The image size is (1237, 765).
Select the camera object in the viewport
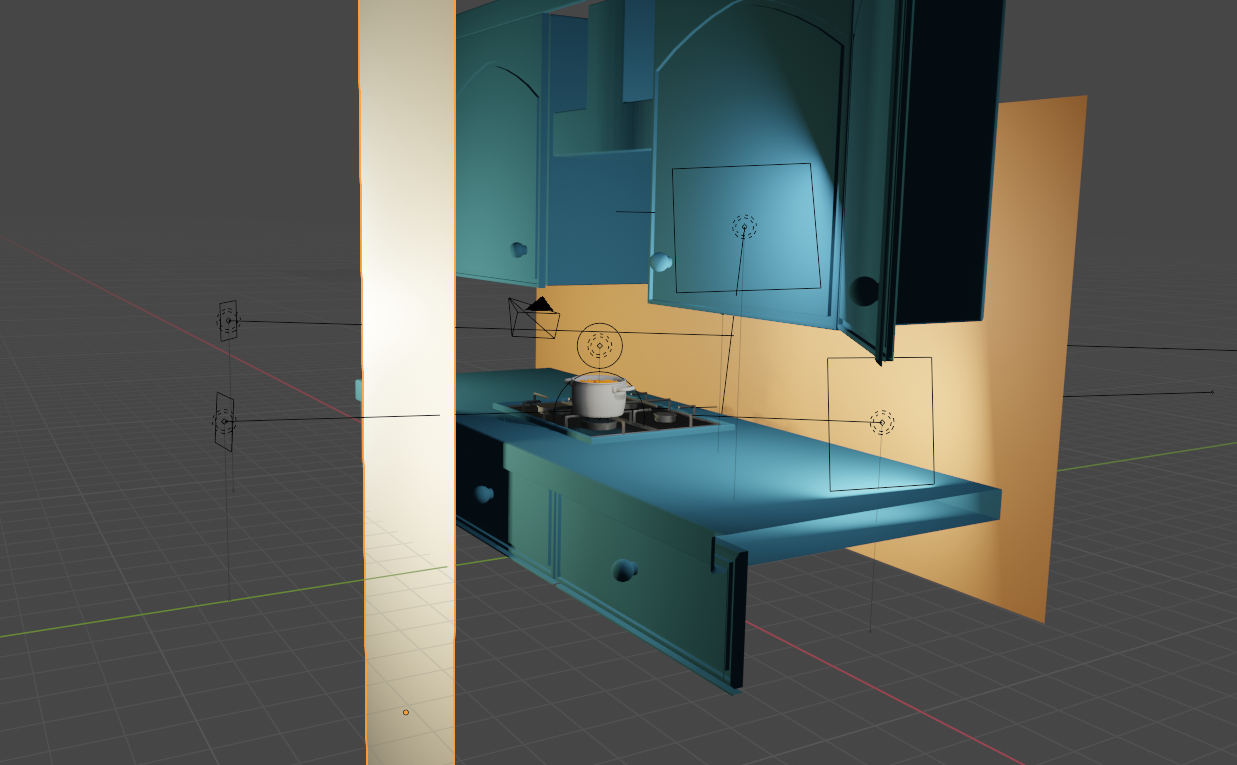[534, 317]
